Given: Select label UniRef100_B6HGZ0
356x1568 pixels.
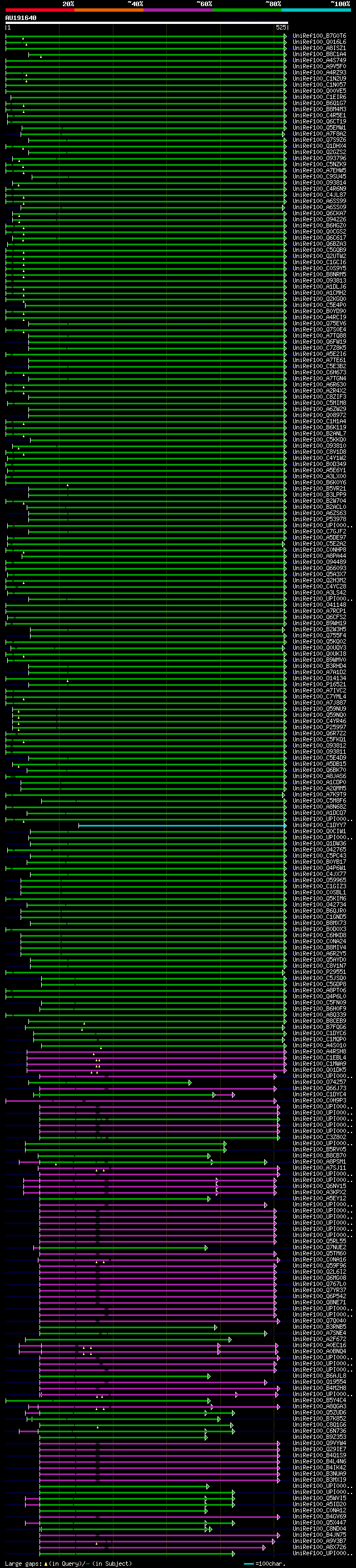Looking at the screenshot, I should point(319,226).
